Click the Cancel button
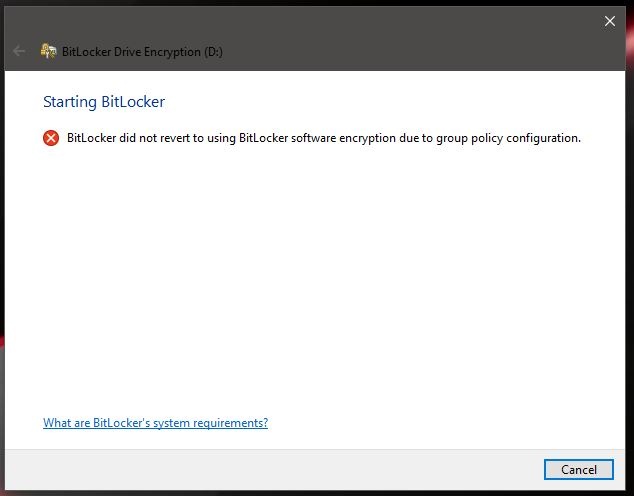This screenshot has height=496, width=634. [579, 469]
